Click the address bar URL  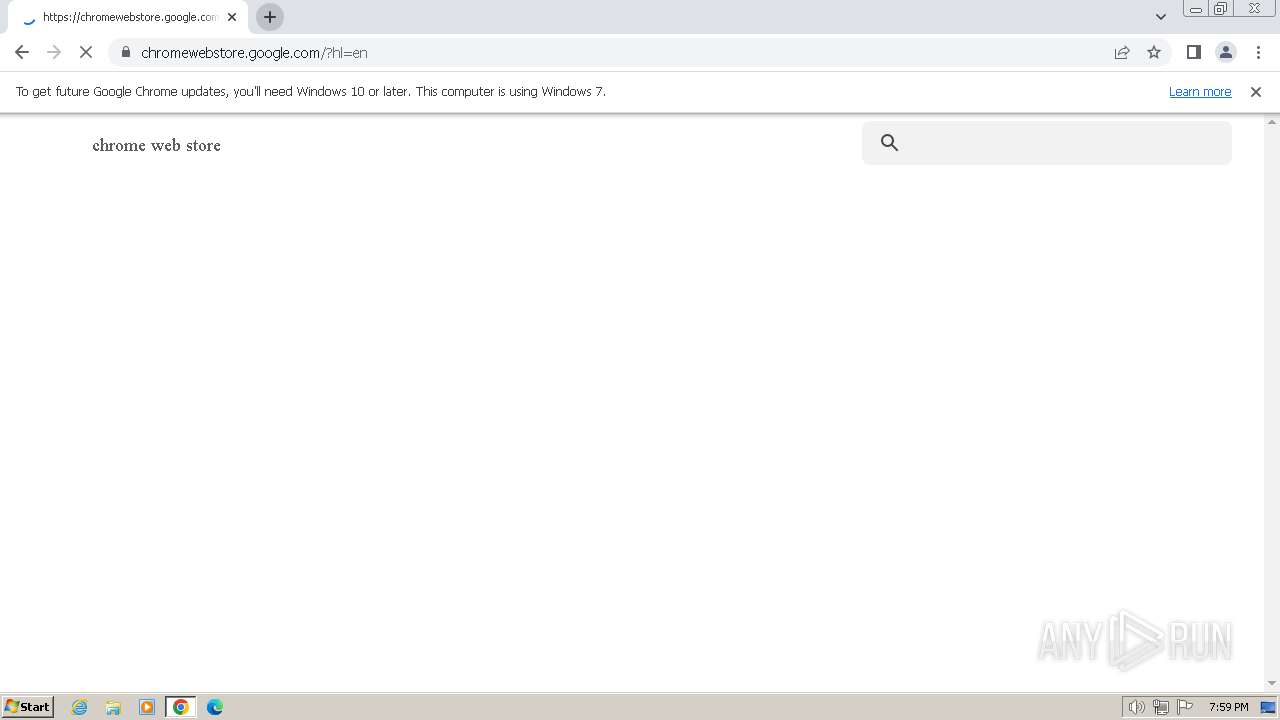point(254,52)
